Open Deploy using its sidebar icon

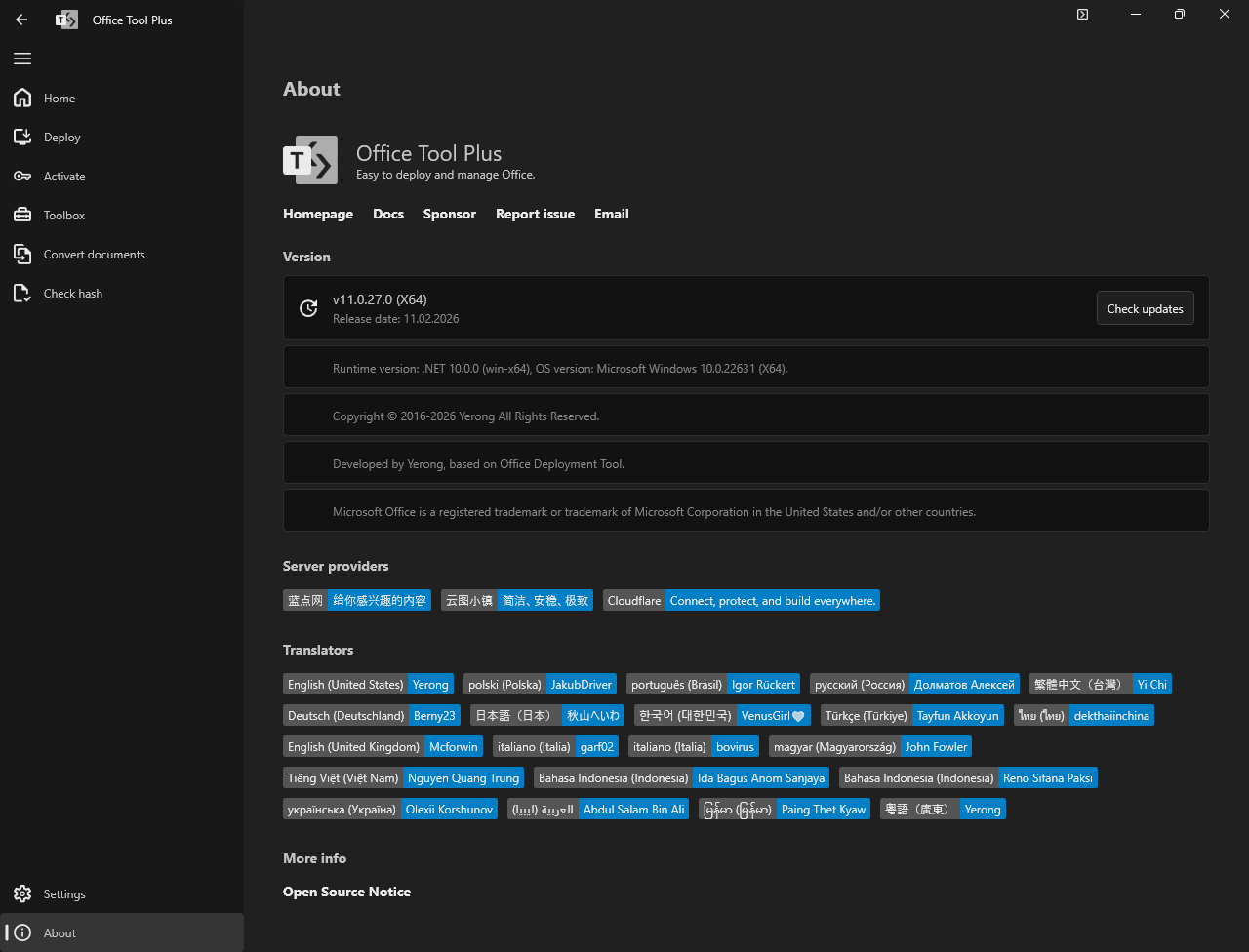pos(22,137)
